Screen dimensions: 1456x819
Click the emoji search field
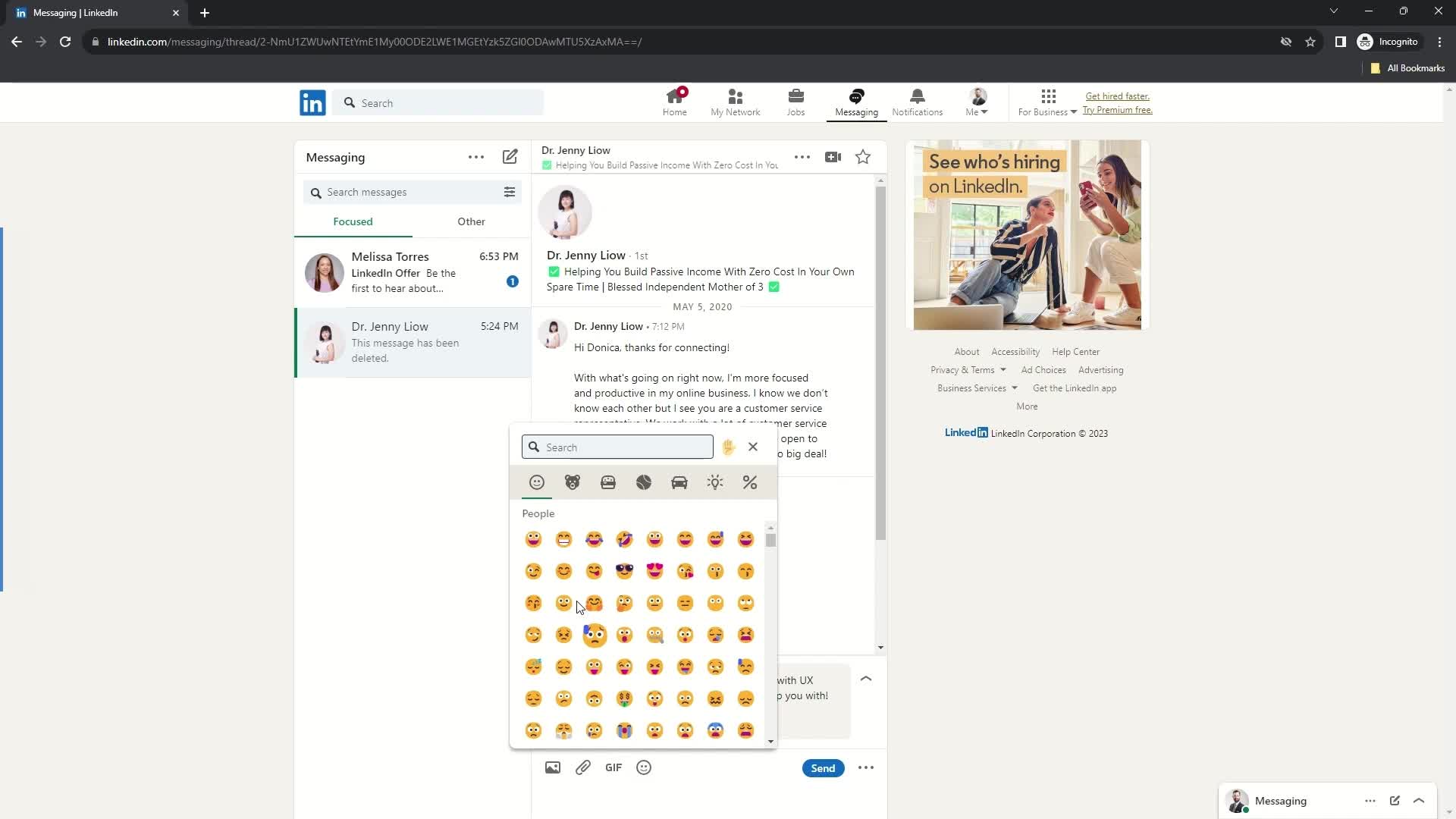pyautogui.click(x=617, y=447)
